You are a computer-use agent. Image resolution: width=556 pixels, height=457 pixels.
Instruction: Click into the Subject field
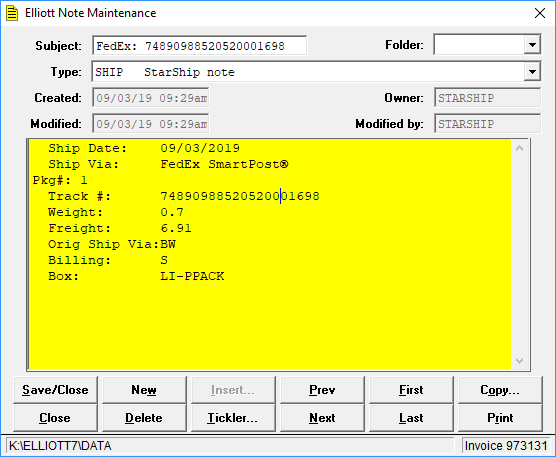tap(199, 46)
